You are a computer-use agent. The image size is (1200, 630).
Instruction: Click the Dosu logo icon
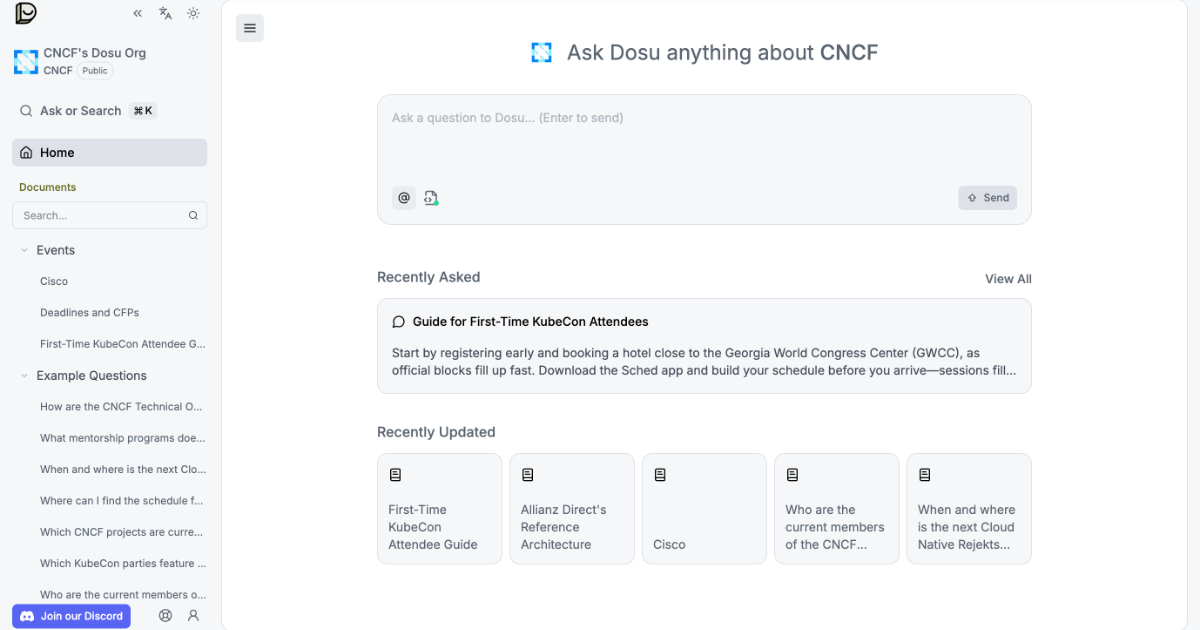(26, 13)
